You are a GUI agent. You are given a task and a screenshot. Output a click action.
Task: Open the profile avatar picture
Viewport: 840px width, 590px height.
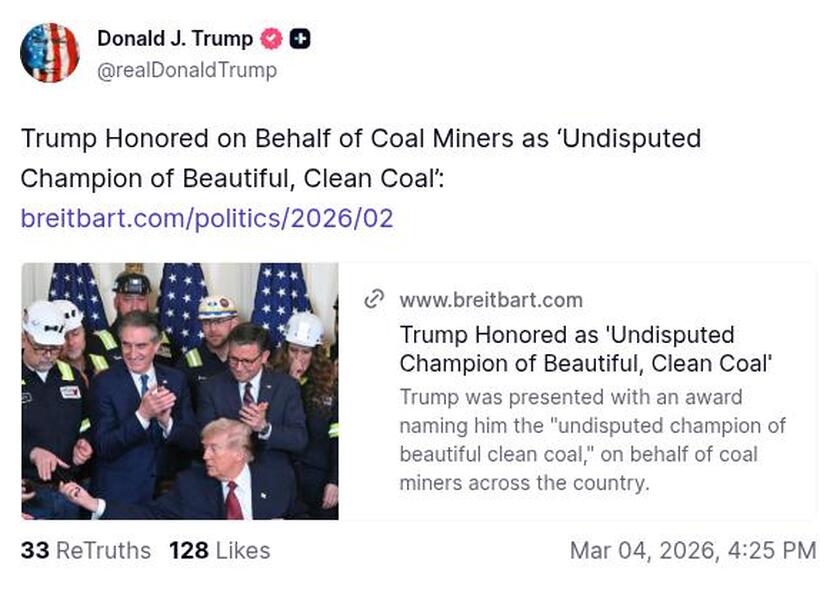click(49, 53)
